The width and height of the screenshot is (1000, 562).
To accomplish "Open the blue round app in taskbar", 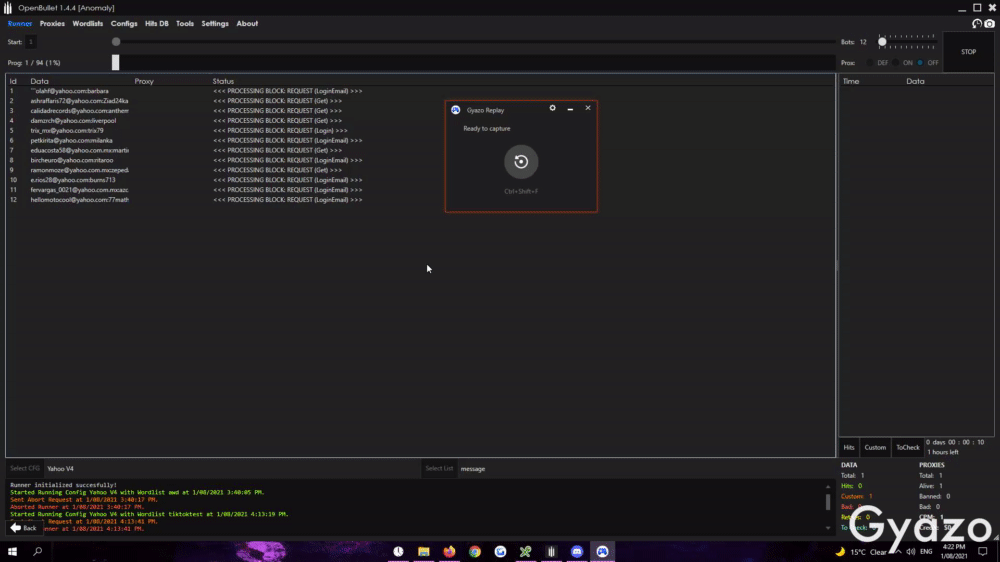I will tap(500, 551).
